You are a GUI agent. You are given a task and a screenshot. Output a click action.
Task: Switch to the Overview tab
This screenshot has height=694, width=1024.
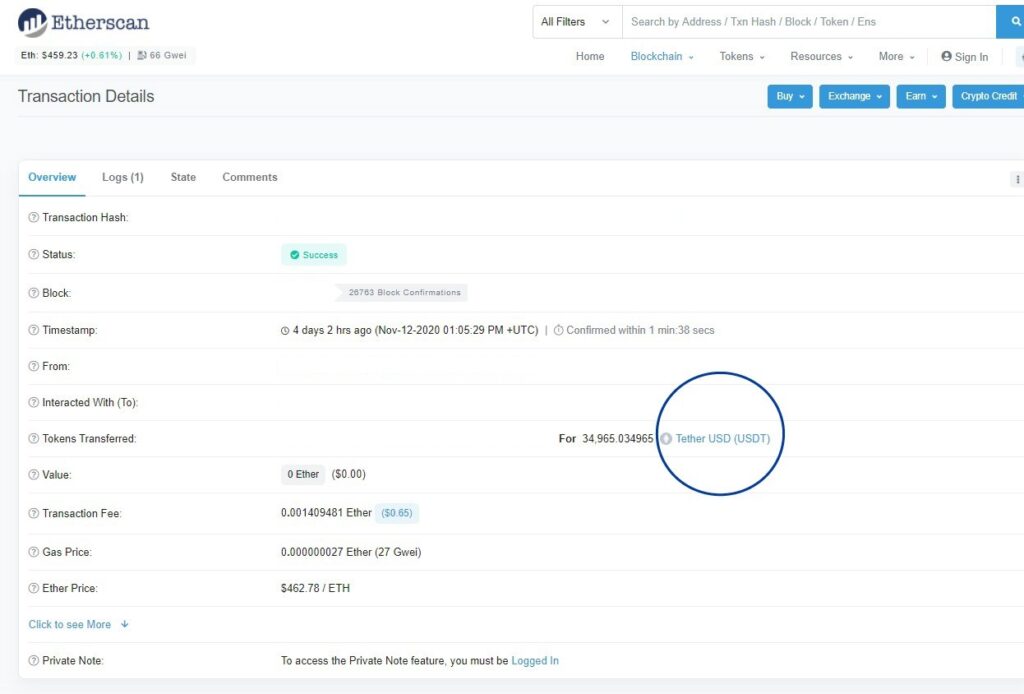coord(52,178)
